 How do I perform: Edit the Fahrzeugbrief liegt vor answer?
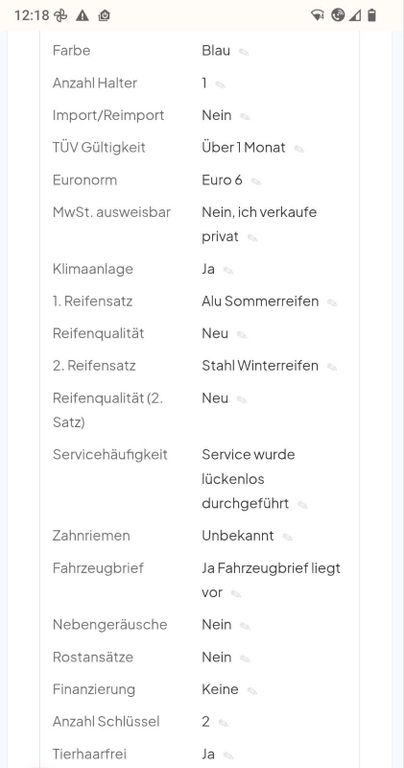pos(236,594)
